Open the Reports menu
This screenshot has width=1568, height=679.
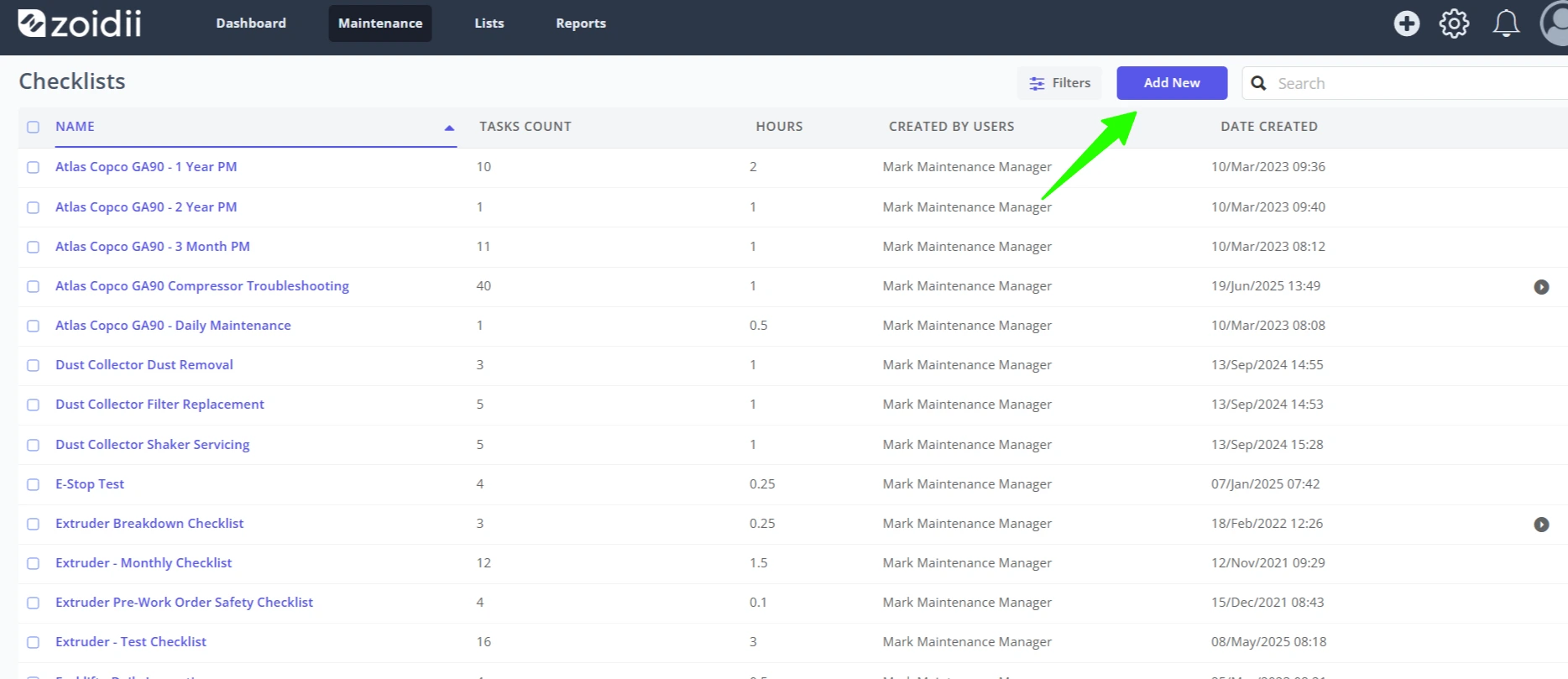point(581,24)
